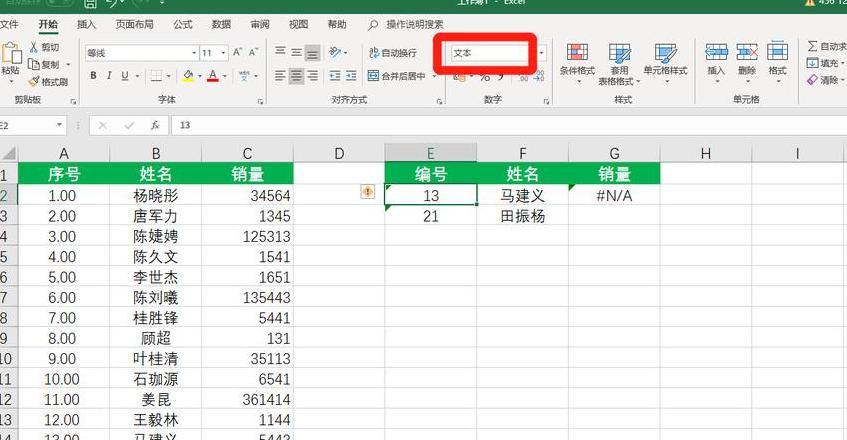The image size is (847, 440).
Task: Apply percent style % icon
Action: click(485, 78)
